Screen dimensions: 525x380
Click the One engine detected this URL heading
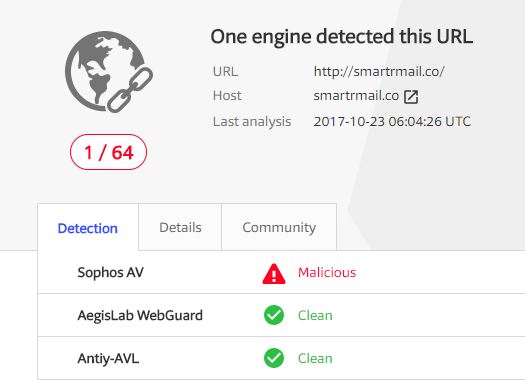[x=342, y=36]
